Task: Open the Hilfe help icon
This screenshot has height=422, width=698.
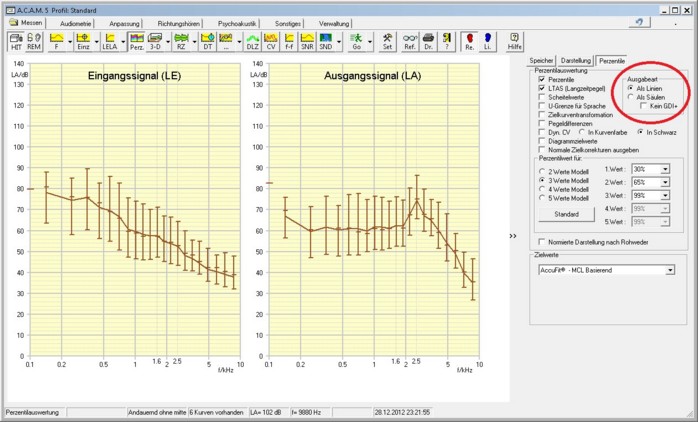Action: [x=515, y=41]
